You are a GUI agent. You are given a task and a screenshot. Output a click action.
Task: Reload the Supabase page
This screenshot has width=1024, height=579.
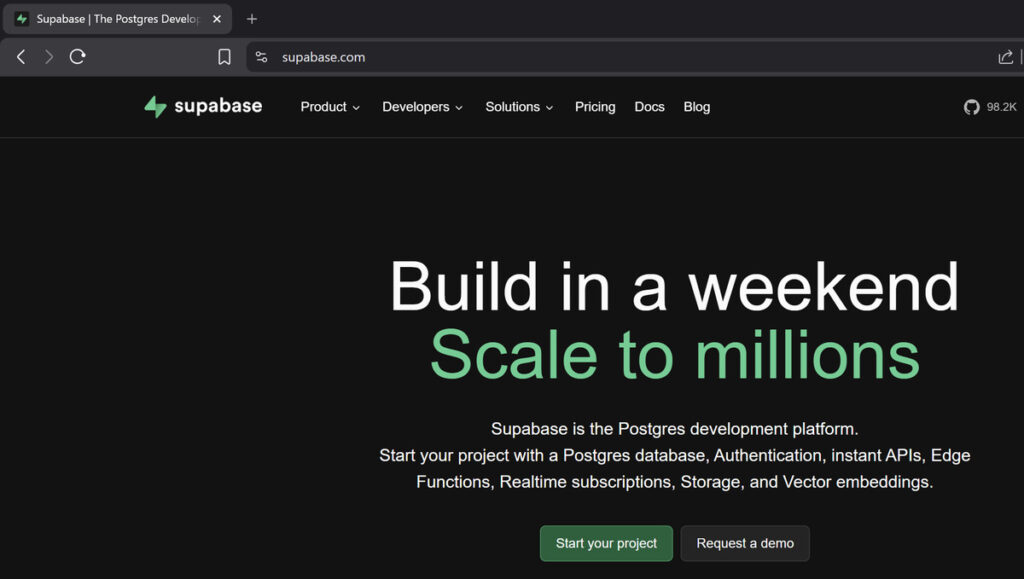(x=77, y=57)
